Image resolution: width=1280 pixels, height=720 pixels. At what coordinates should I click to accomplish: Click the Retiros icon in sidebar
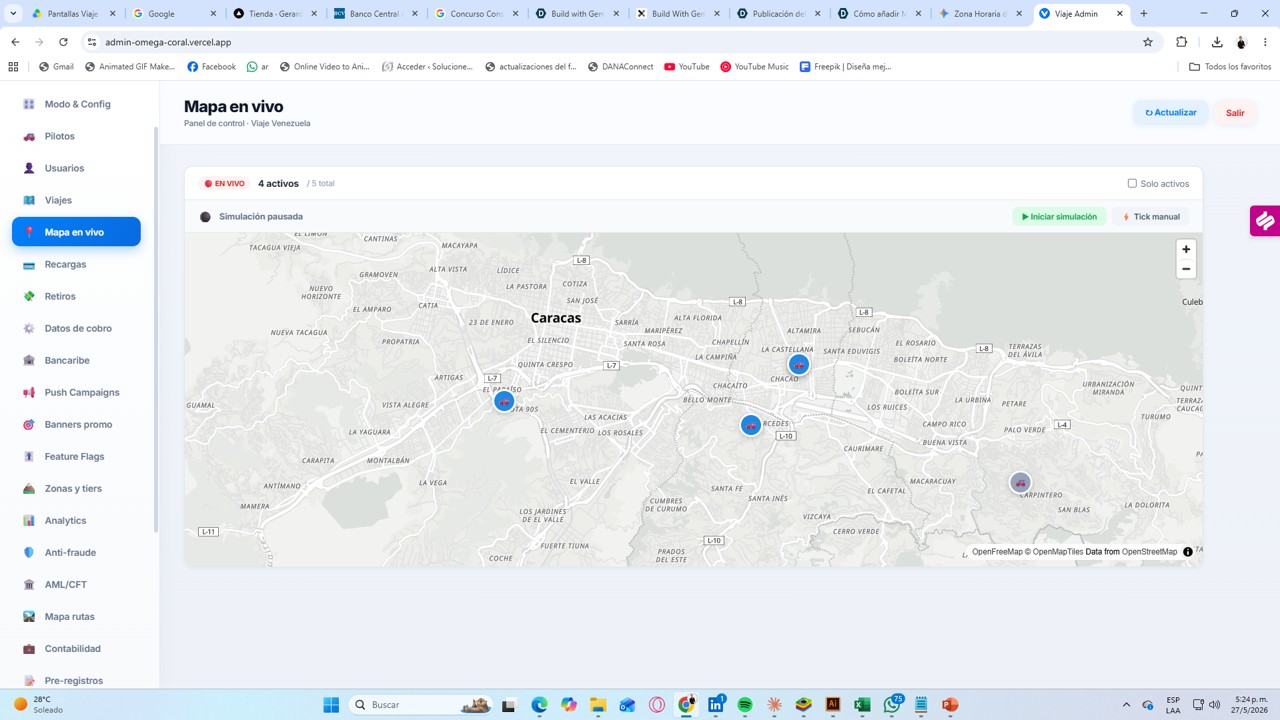(x=29, y=296)
